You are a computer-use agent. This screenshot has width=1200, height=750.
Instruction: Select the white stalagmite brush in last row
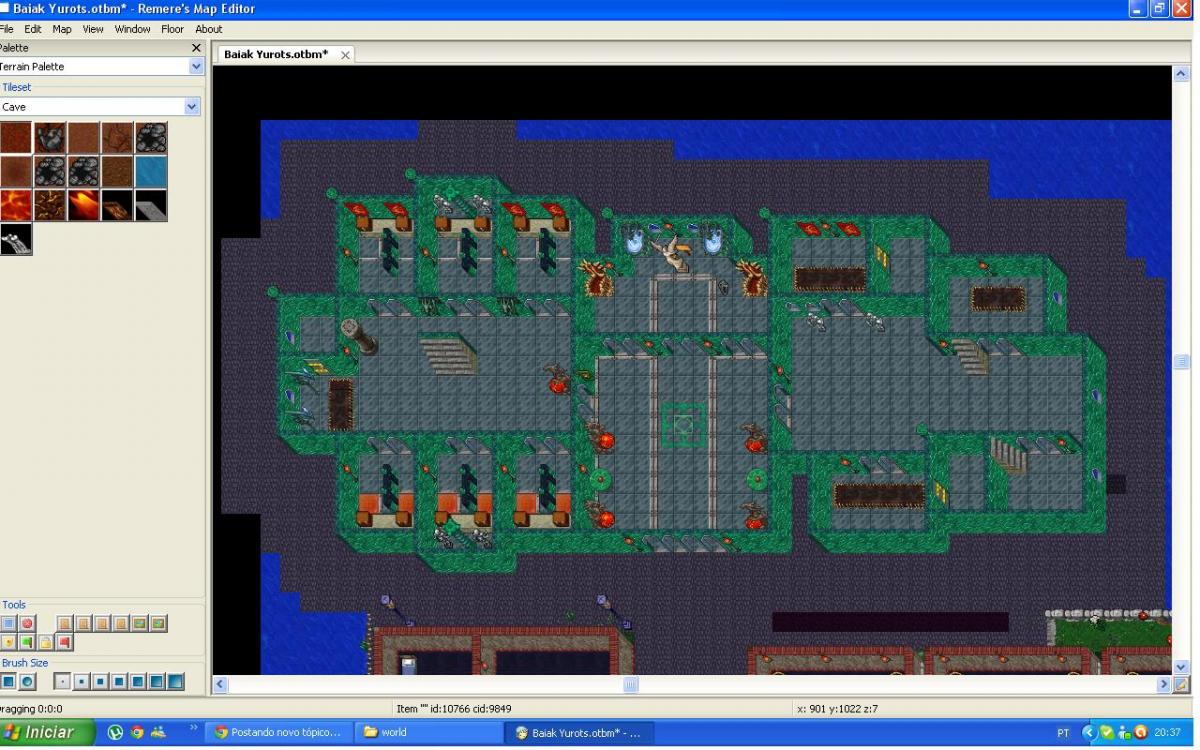(x=16, y=239)
